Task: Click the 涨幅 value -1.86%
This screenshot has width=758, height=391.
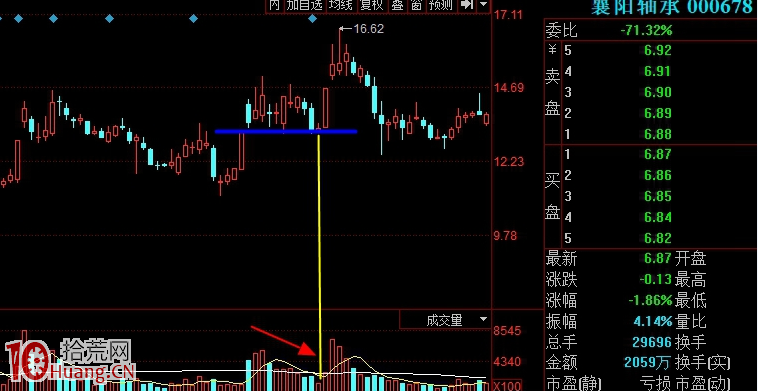Action: pos(651,300)
